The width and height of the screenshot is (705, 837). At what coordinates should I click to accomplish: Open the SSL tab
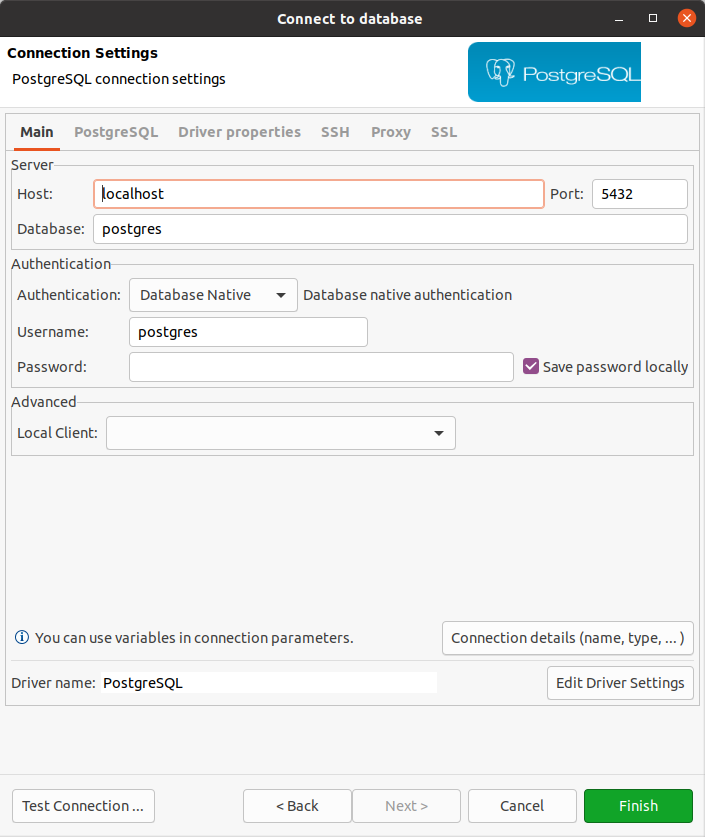[444, 132]
